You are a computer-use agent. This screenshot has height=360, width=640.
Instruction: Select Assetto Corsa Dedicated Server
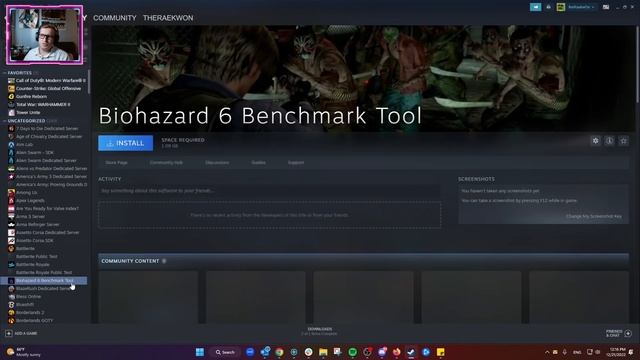coord(47,233)
